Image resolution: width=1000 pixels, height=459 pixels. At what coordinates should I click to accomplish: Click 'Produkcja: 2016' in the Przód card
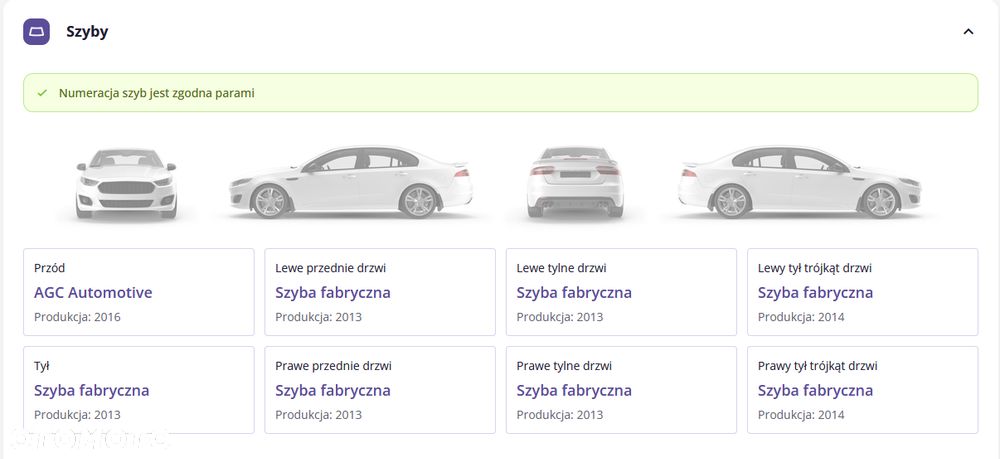pyautogui.click(x=77, y=317)
